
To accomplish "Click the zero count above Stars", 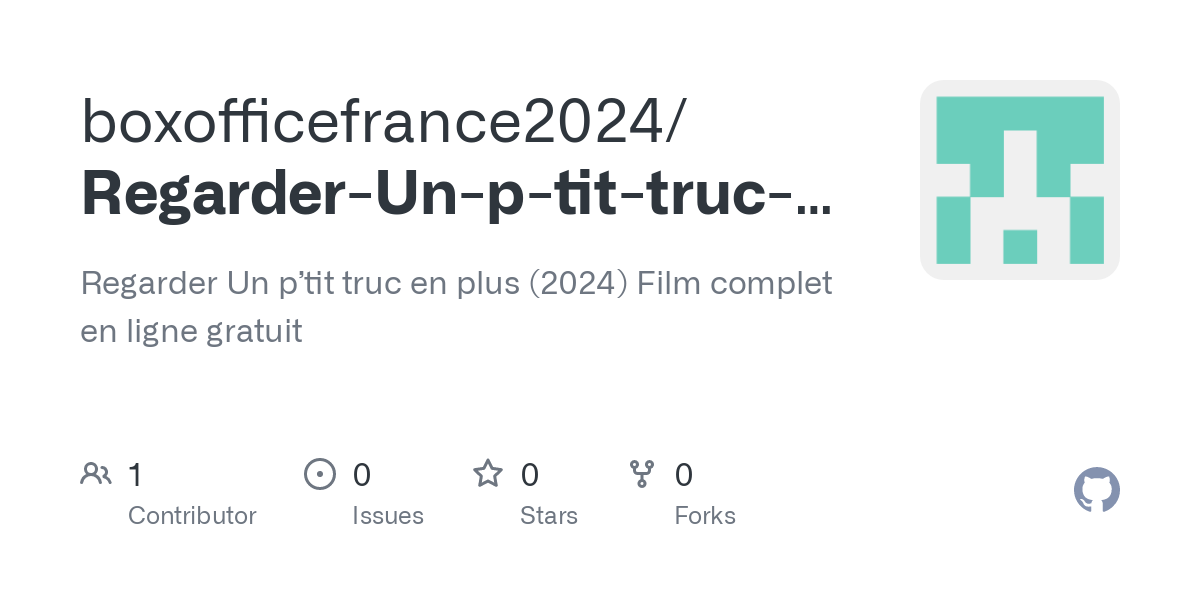I will click(530, 475).
